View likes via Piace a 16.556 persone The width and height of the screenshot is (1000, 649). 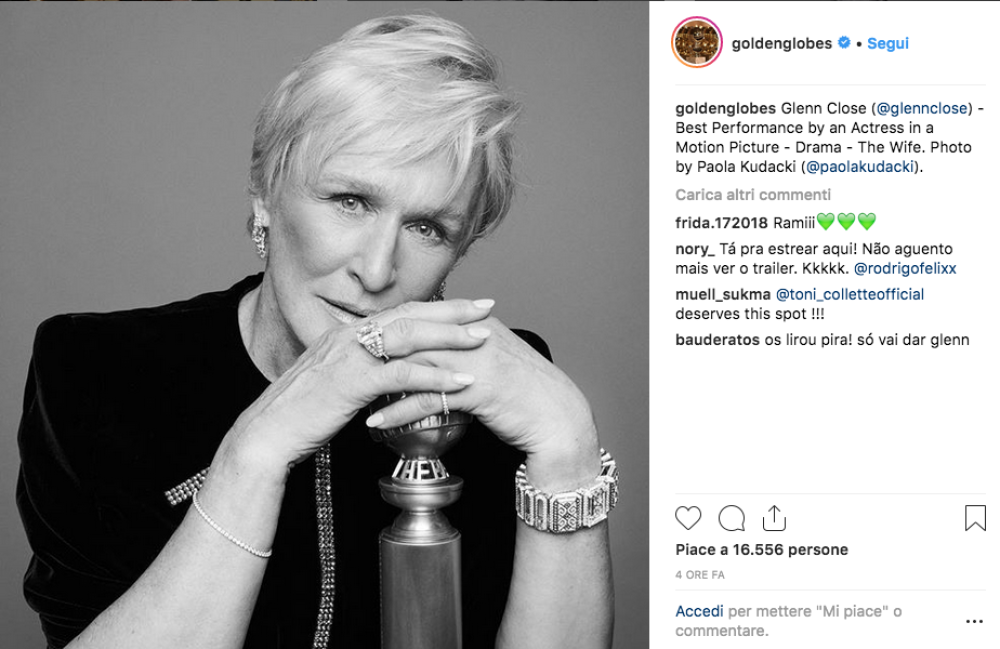[761, 550]
